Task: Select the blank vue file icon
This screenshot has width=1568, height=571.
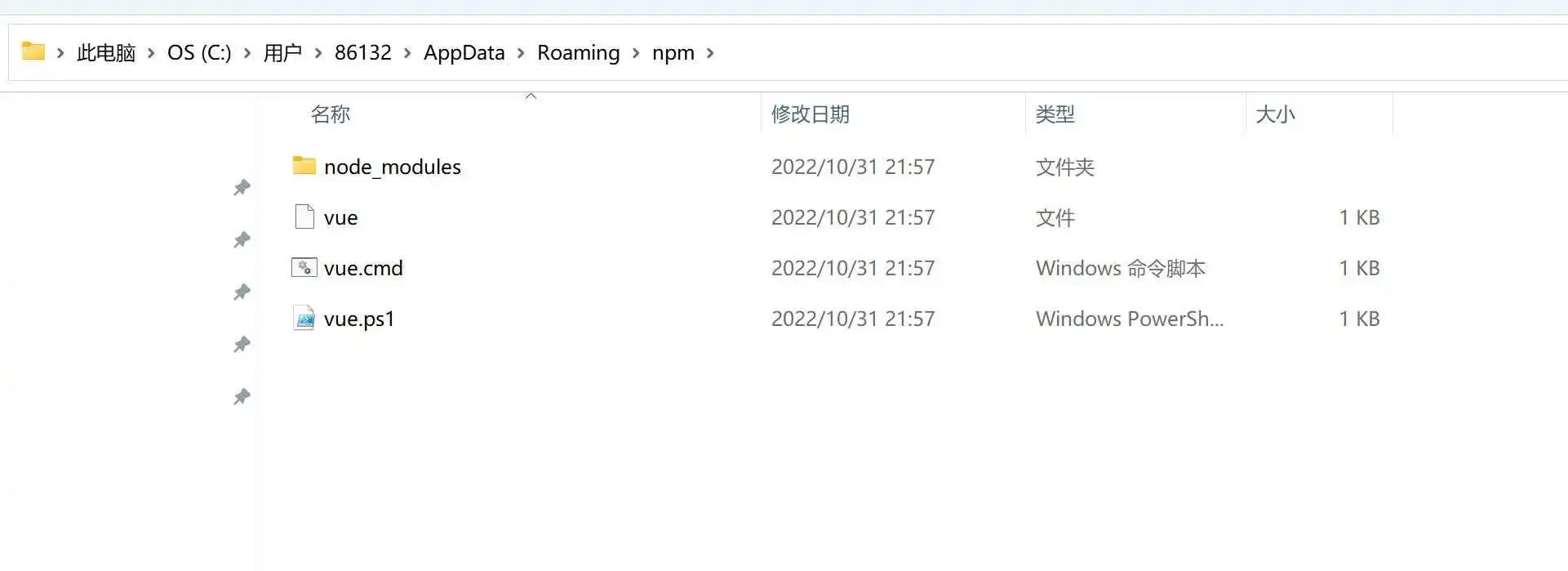Action: (304, 216)
